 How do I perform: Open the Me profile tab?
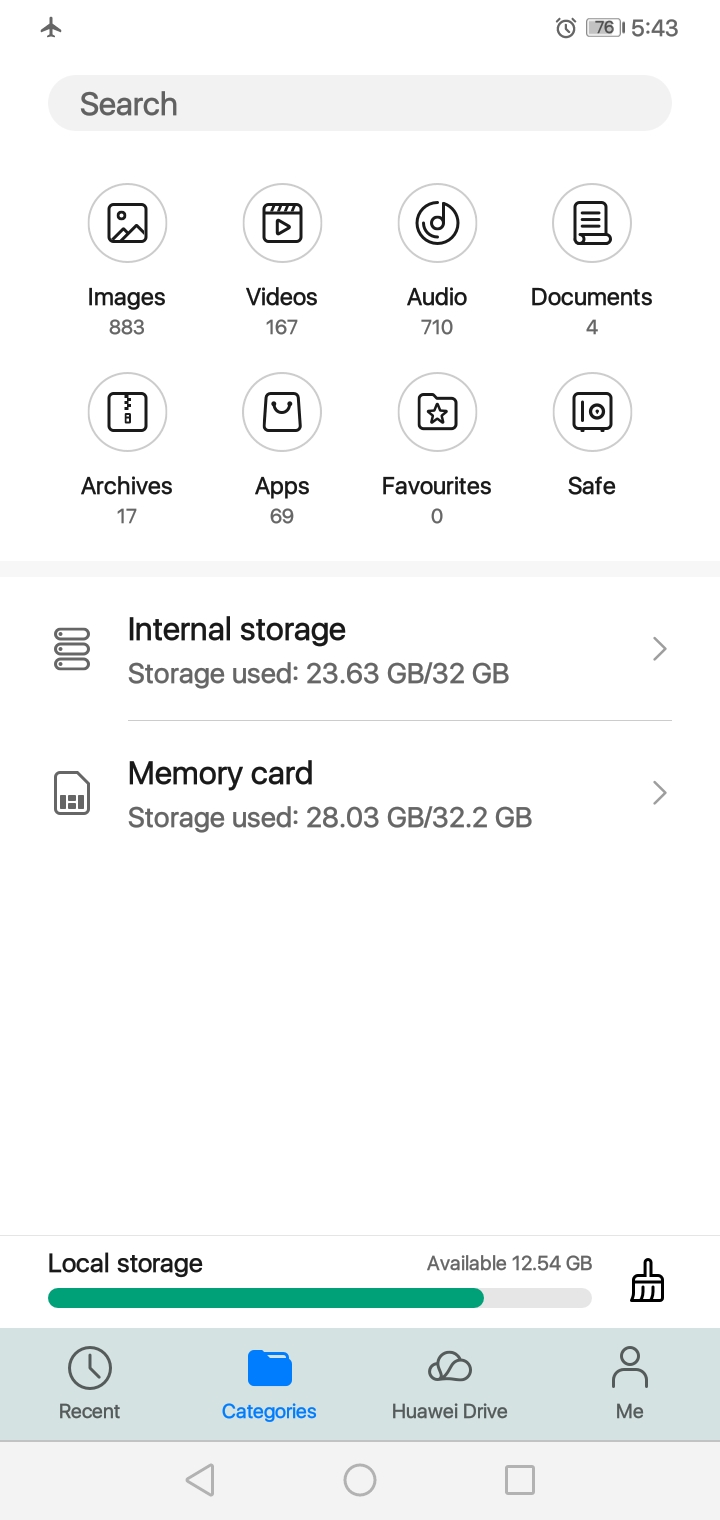[630, 1384]
